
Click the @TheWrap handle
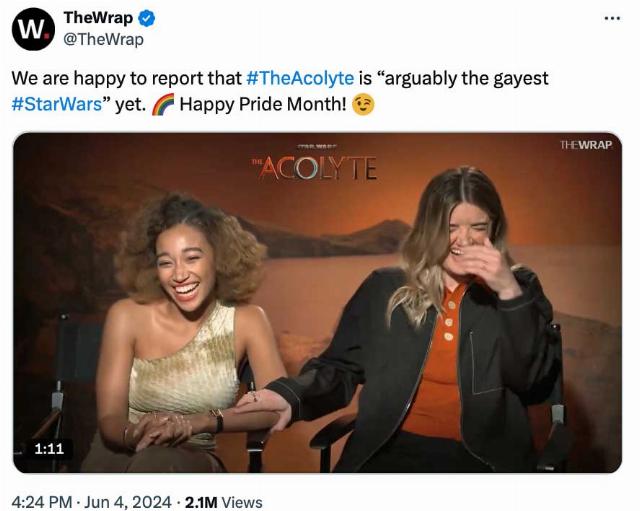(x=104, y=40)
